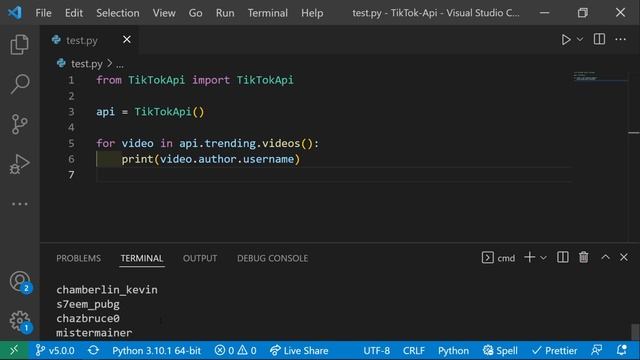The height and width of the screenshot is (360, 640).
Task: Click 's7eem_pubg' in terminal output
Action: click(x=88, y=304)
